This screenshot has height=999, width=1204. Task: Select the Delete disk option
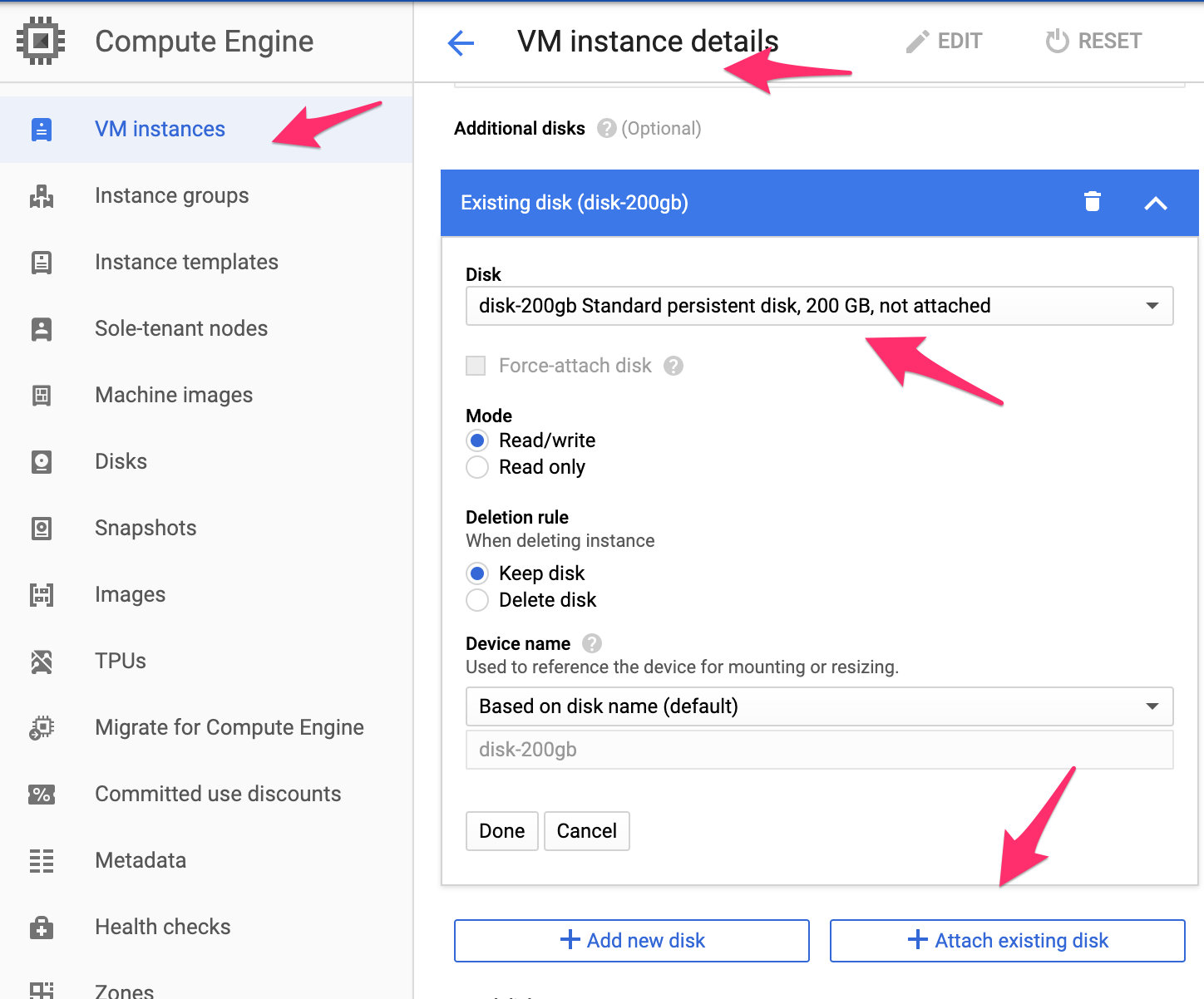coord(477,600)
